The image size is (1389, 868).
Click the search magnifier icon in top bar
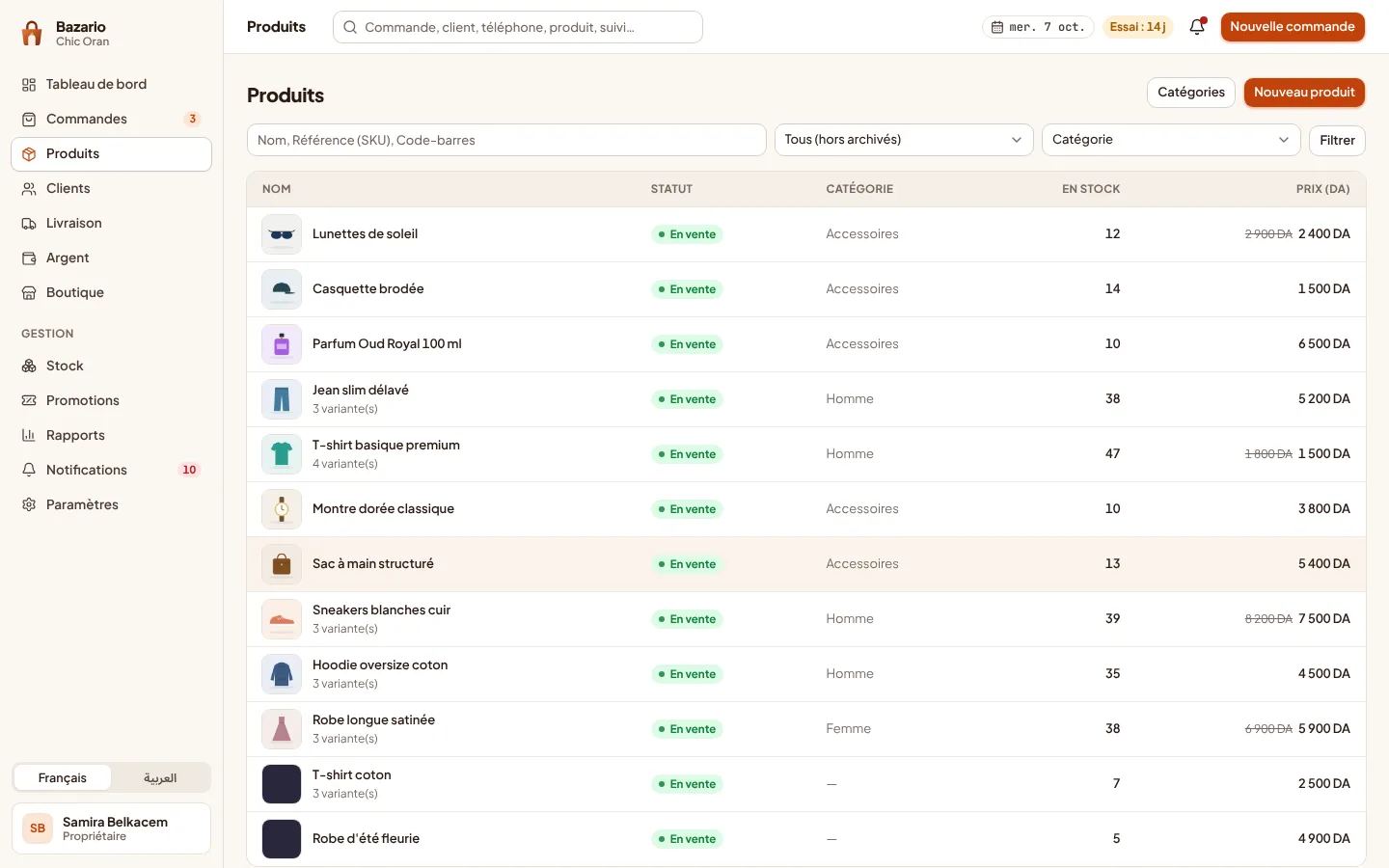tap(350, 27)
